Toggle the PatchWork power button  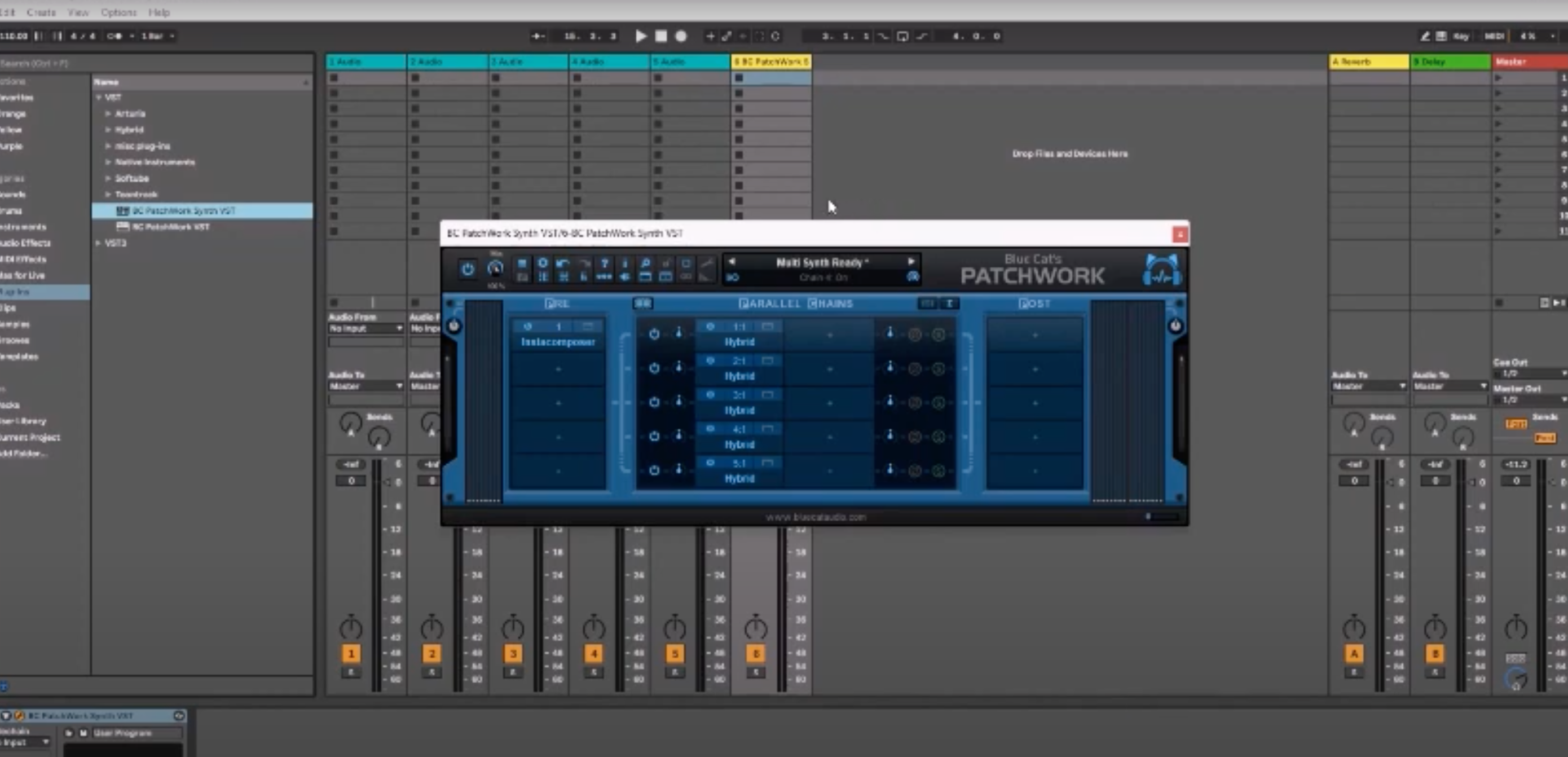pos(467,269)
